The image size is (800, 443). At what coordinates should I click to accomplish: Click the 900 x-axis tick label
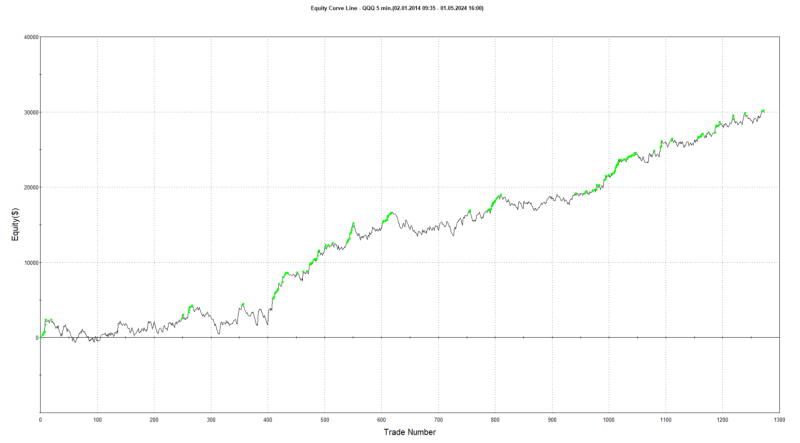(x=552, y=420)
